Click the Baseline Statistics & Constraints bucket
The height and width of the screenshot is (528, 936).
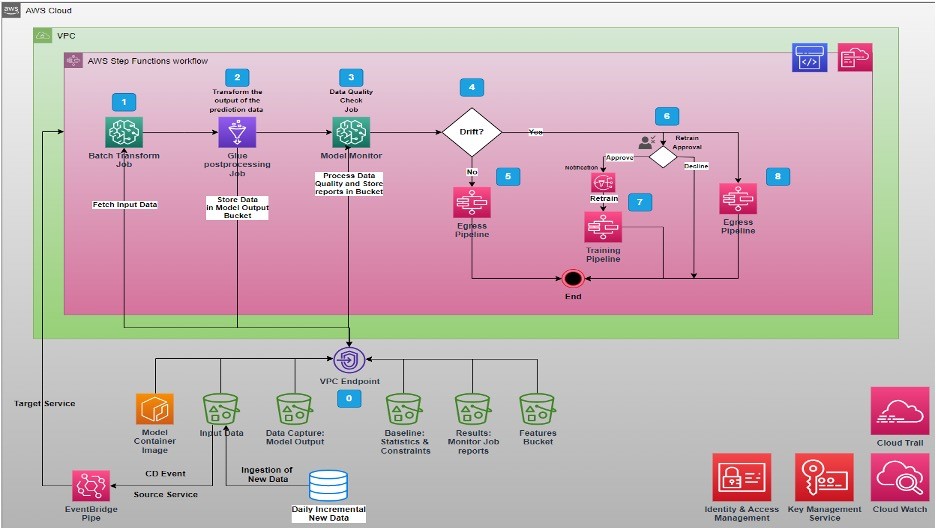(403, 410)
